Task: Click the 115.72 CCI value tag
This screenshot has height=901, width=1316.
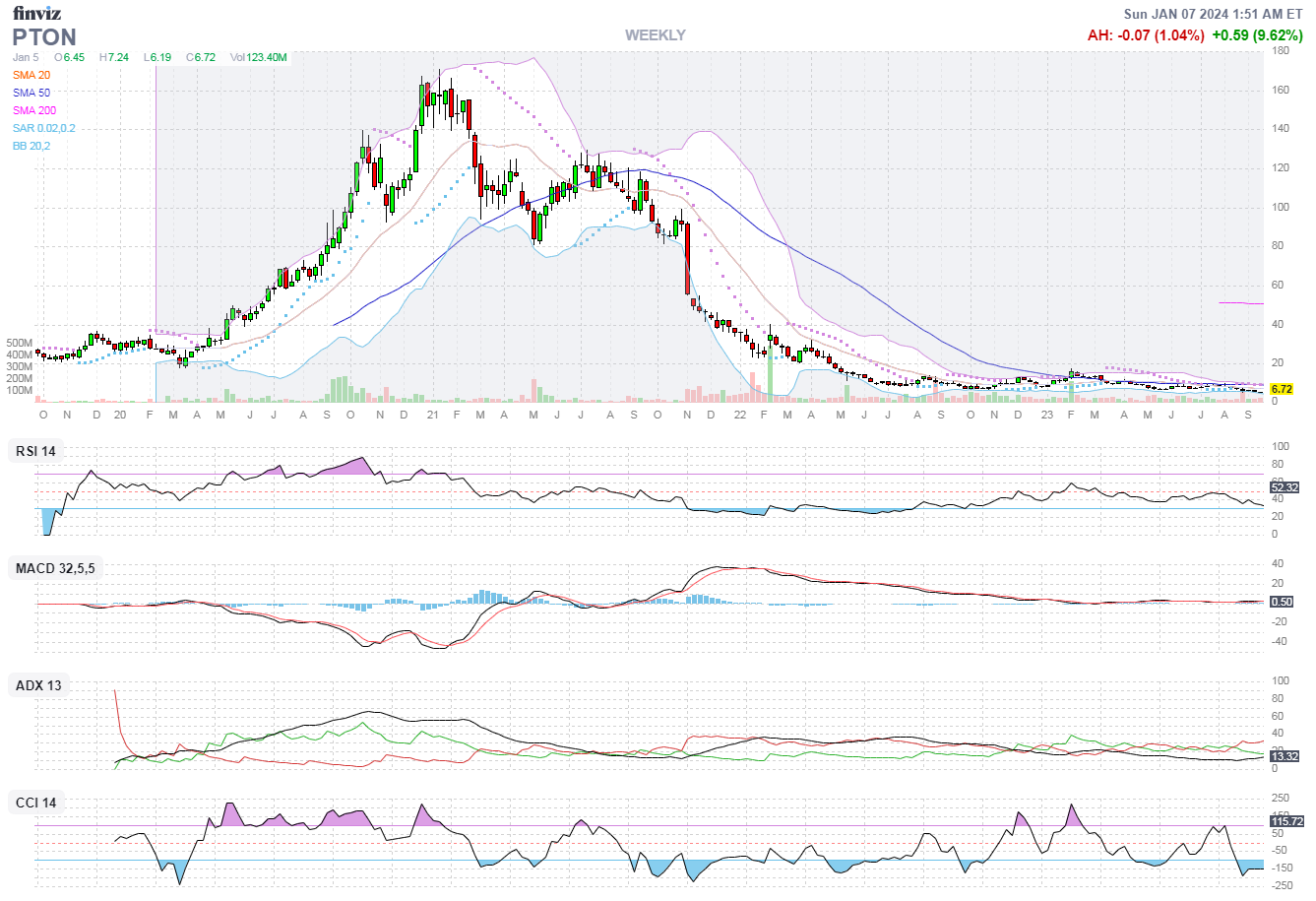Action: [x=1287, y=821]
